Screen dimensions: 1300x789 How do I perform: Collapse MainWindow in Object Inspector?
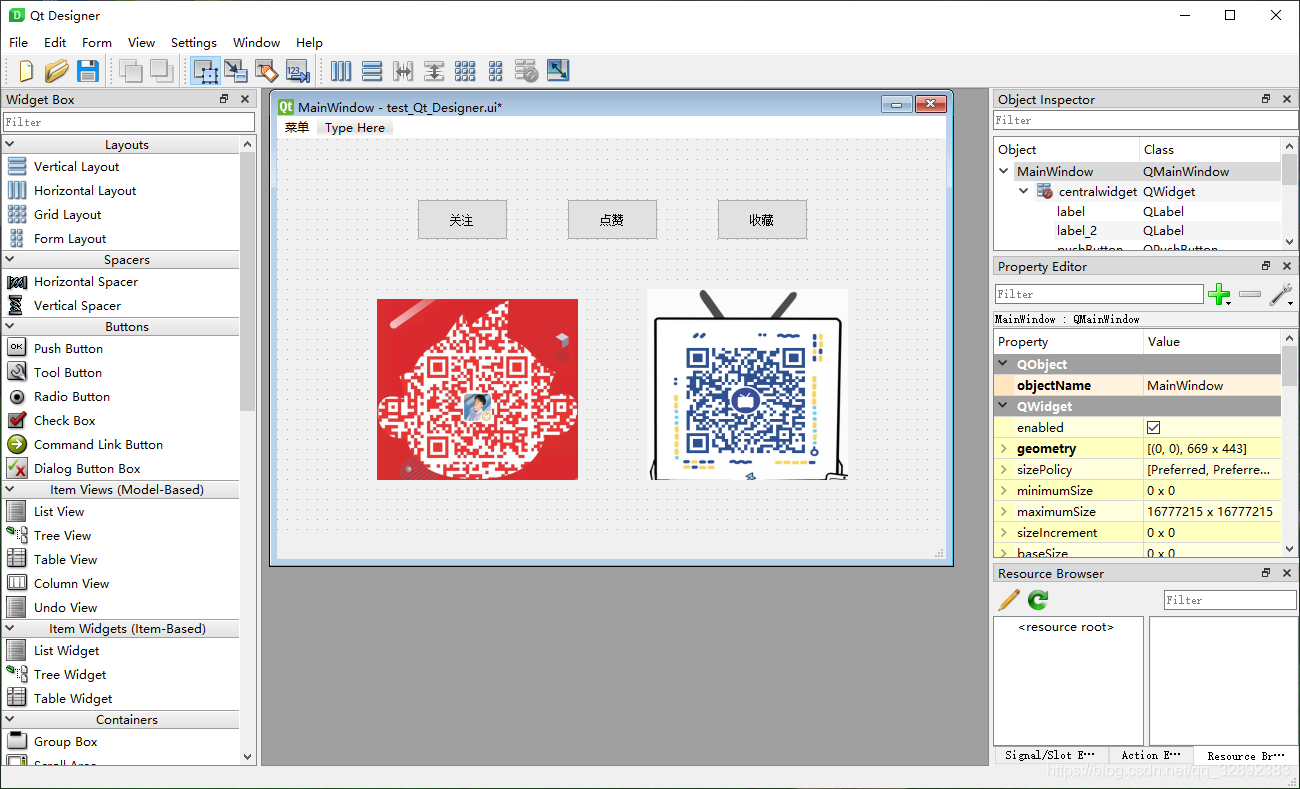pos(1004,171)
